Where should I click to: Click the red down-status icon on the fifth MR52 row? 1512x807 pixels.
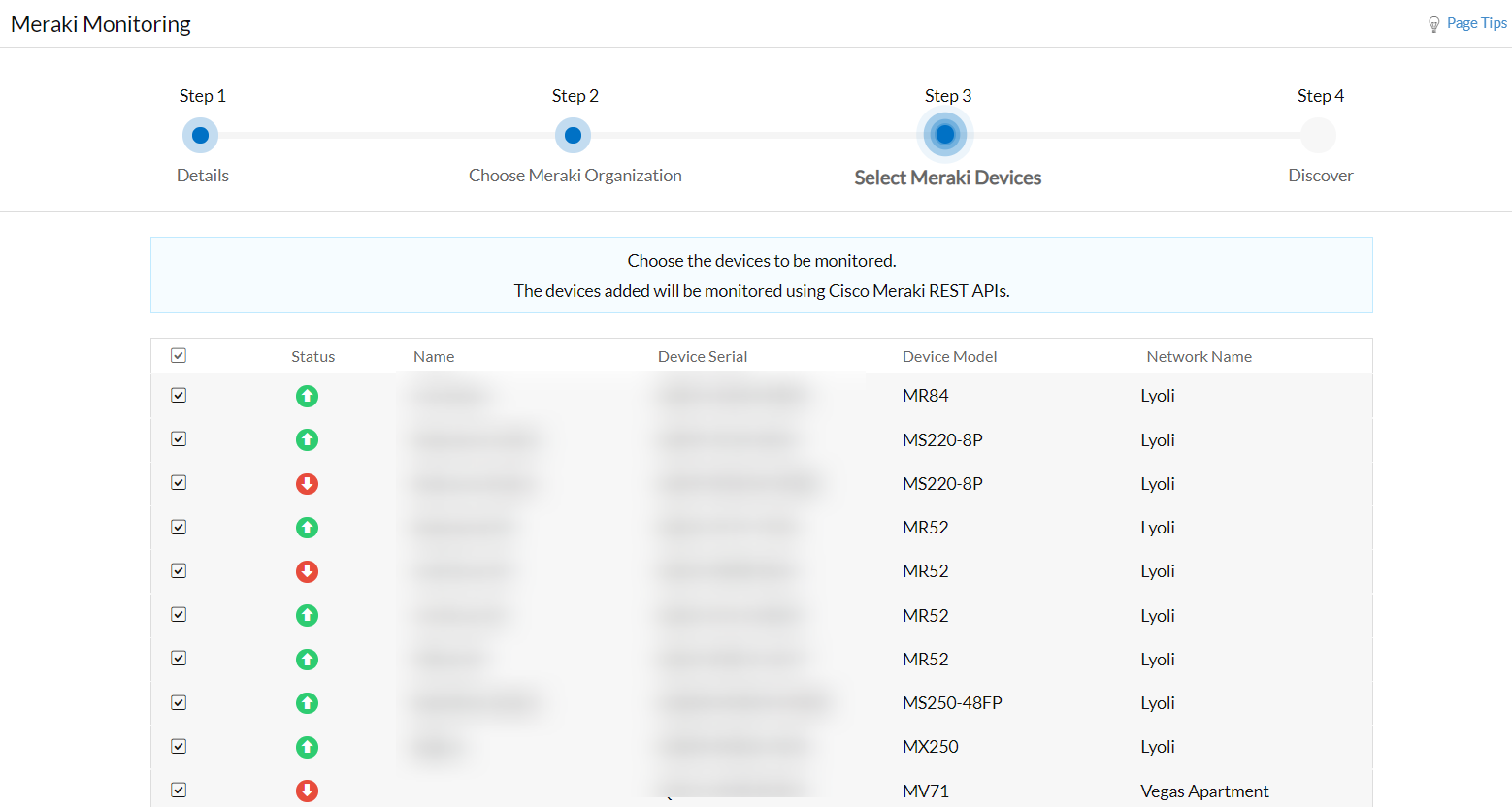(307, 570)
